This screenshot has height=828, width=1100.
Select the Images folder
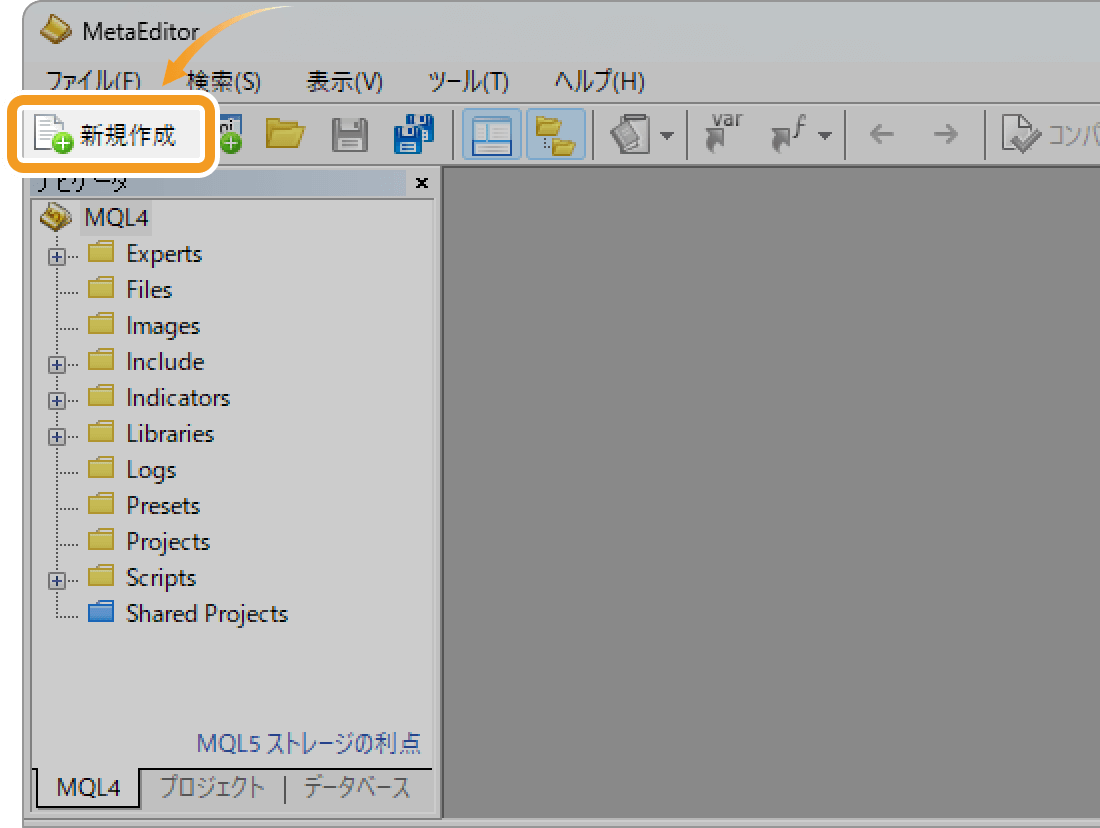(163, 326)
